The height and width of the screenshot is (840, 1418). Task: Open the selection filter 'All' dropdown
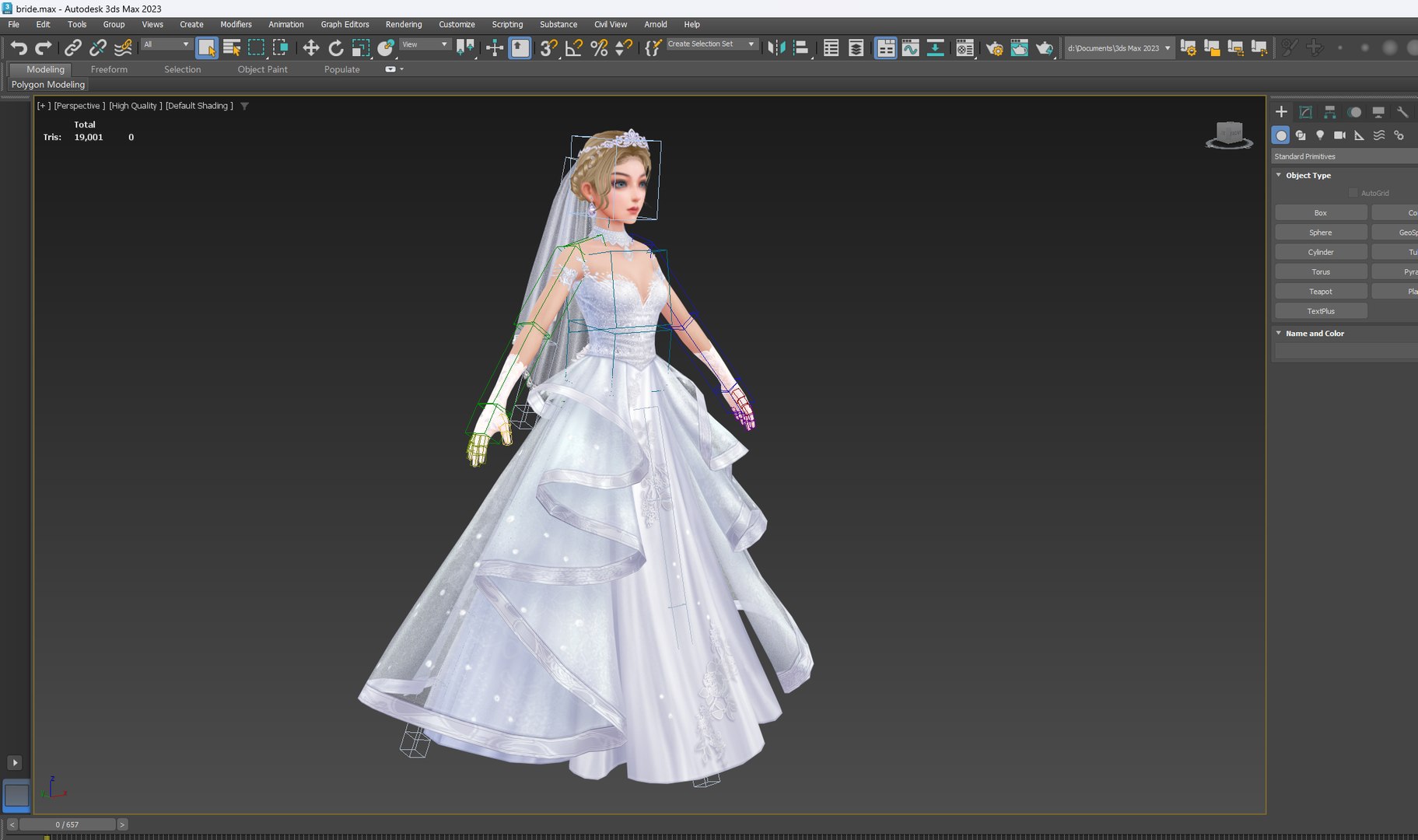pos(166,44)
